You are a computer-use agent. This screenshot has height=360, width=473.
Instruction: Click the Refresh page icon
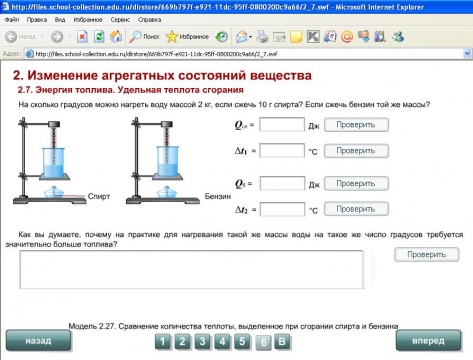(99, 36)
